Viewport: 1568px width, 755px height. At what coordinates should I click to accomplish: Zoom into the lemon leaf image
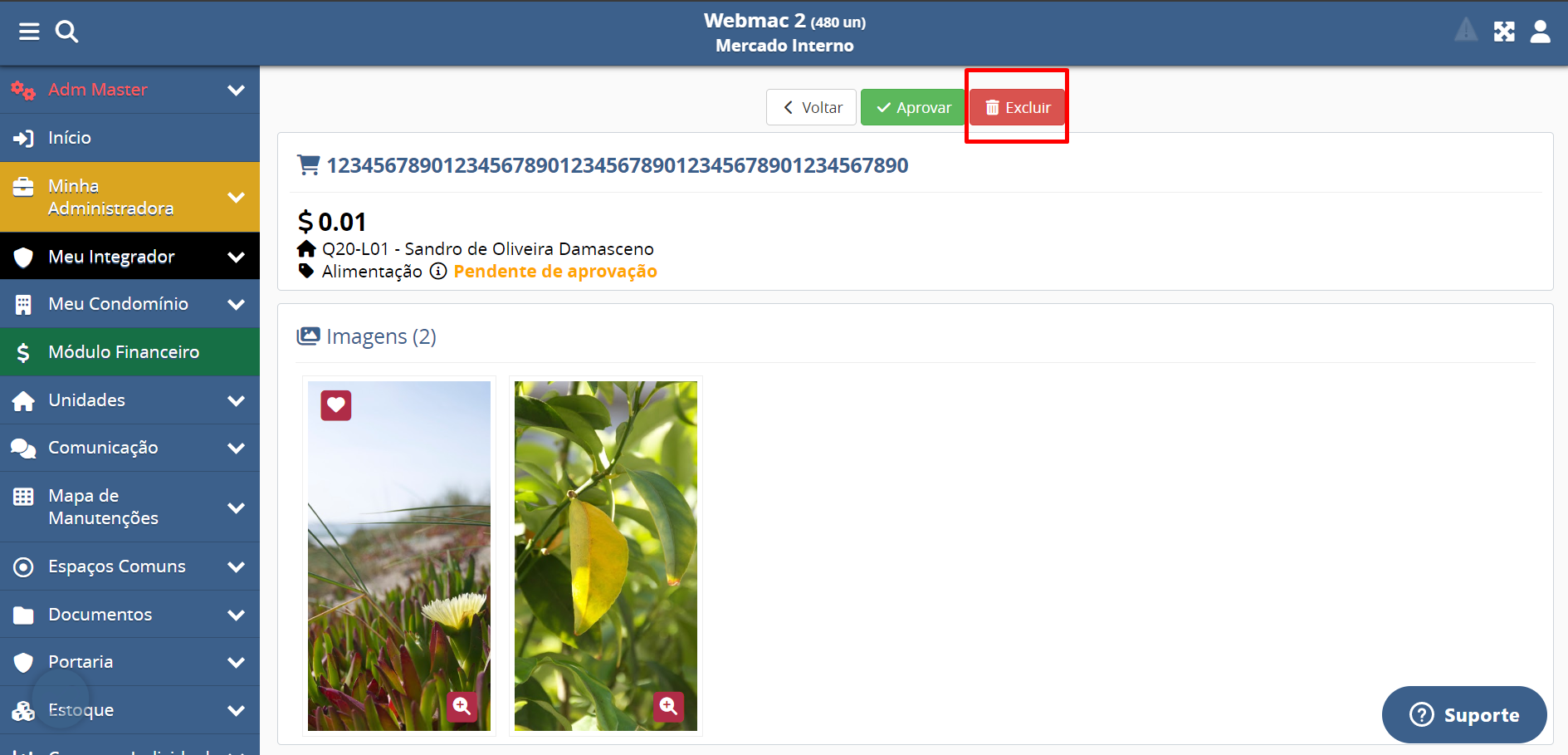click(669, 707)
